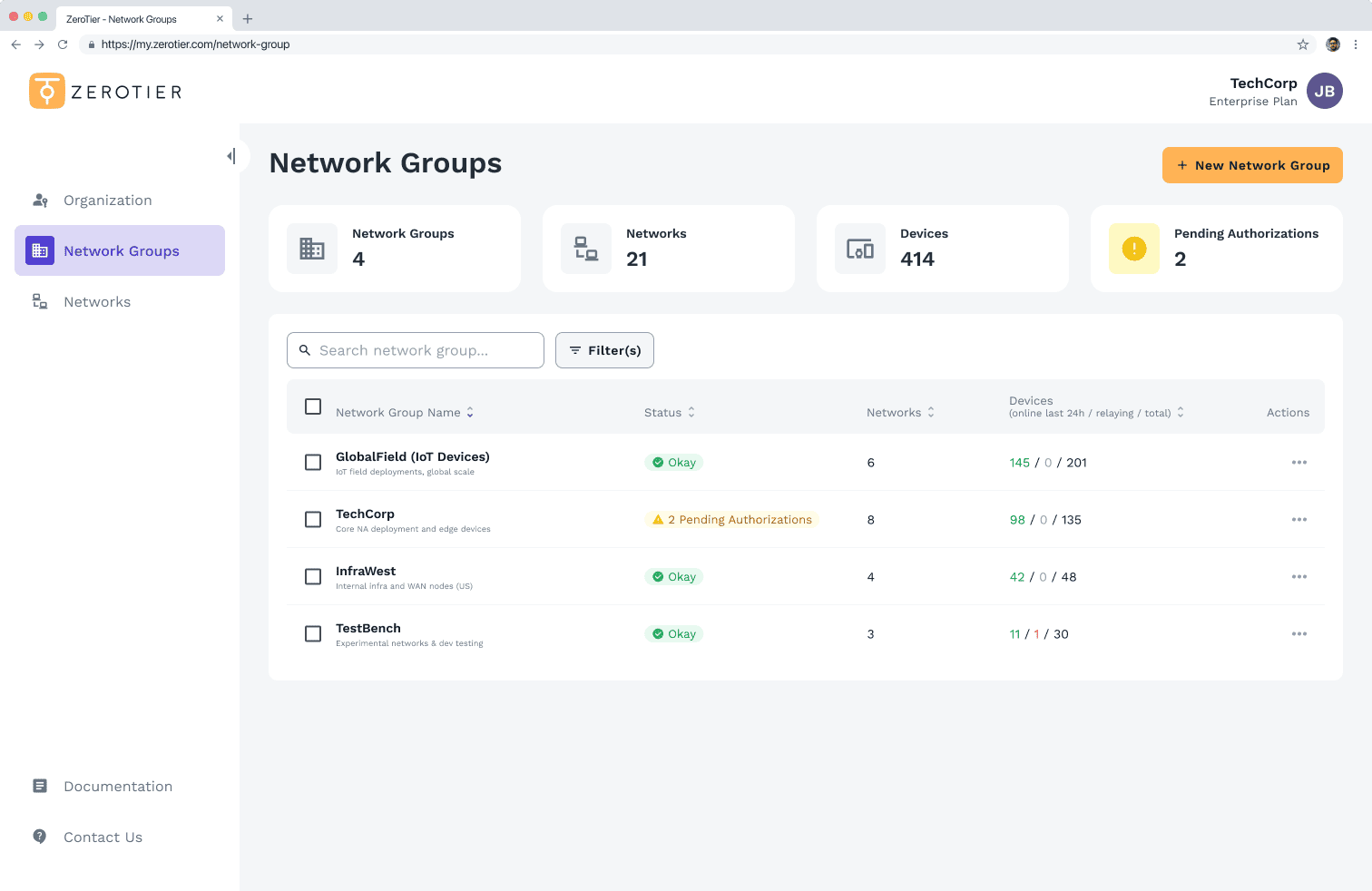Open actions menu for TestBench row

[1298, 634]
